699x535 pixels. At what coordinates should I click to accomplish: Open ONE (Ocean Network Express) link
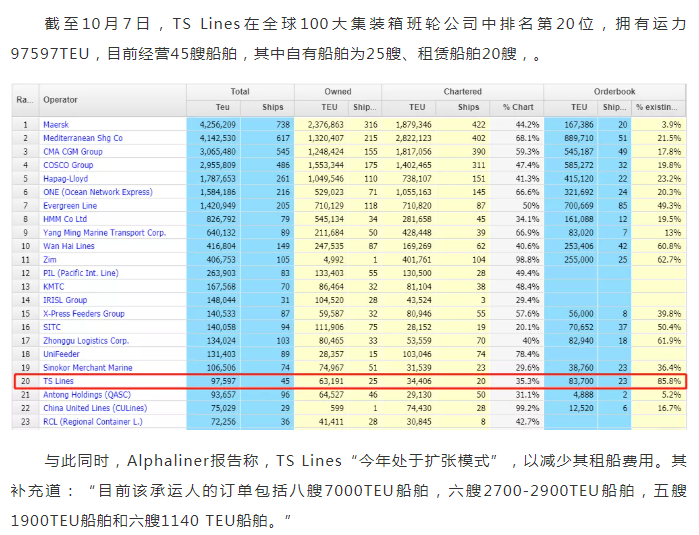coord(98,192)
